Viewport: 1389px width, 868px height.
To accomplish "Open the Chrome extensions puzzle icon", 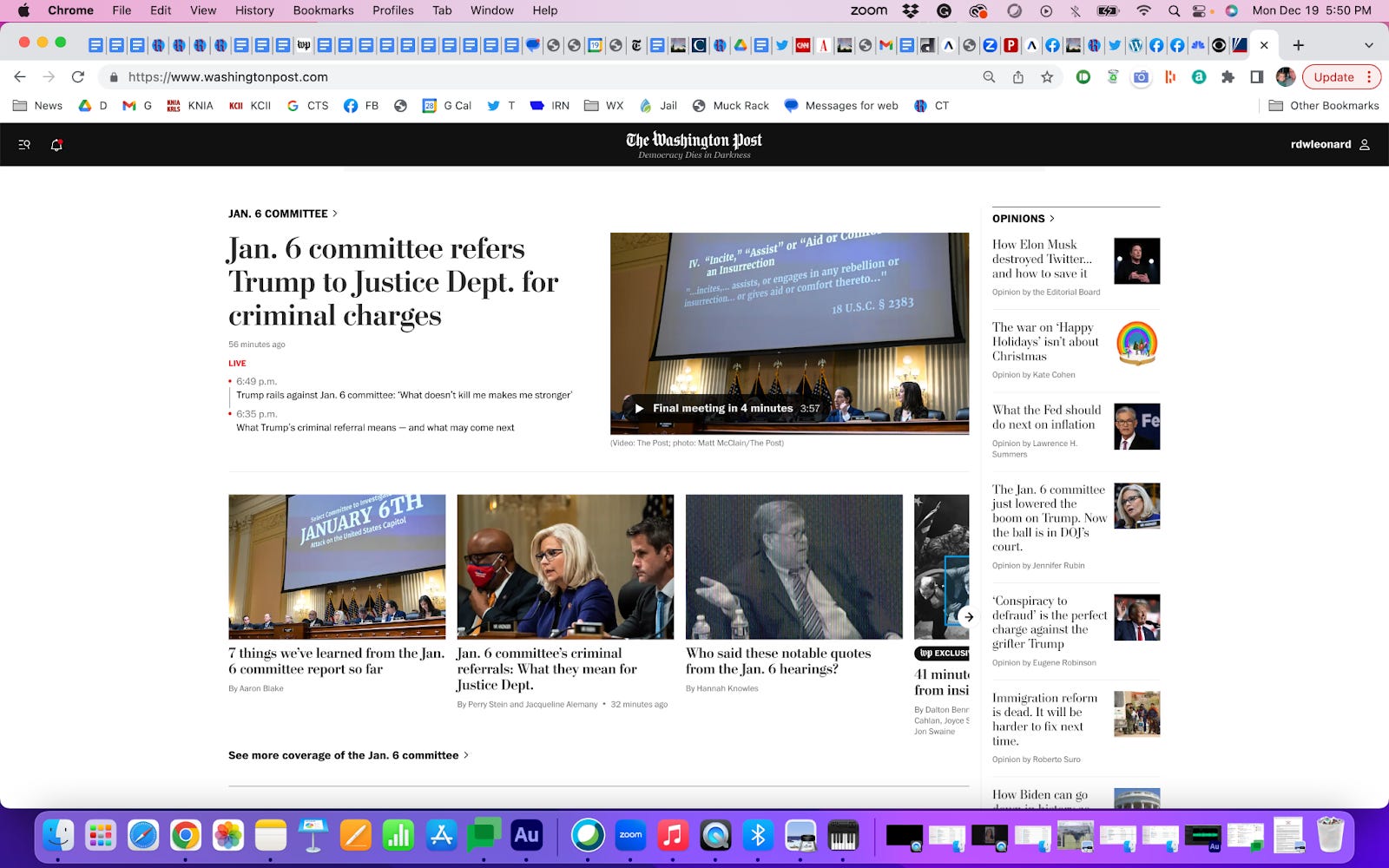I will pos(1228,77).
